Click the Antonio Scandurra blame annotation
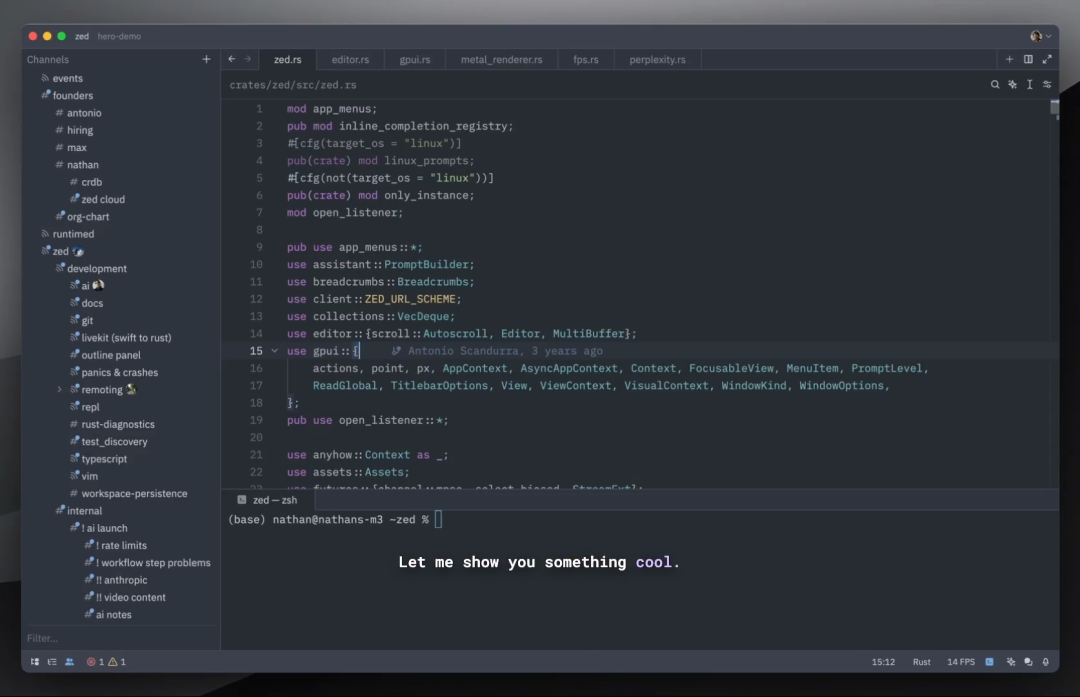The height and width of the screenshot is (697, 1080). 497,351
